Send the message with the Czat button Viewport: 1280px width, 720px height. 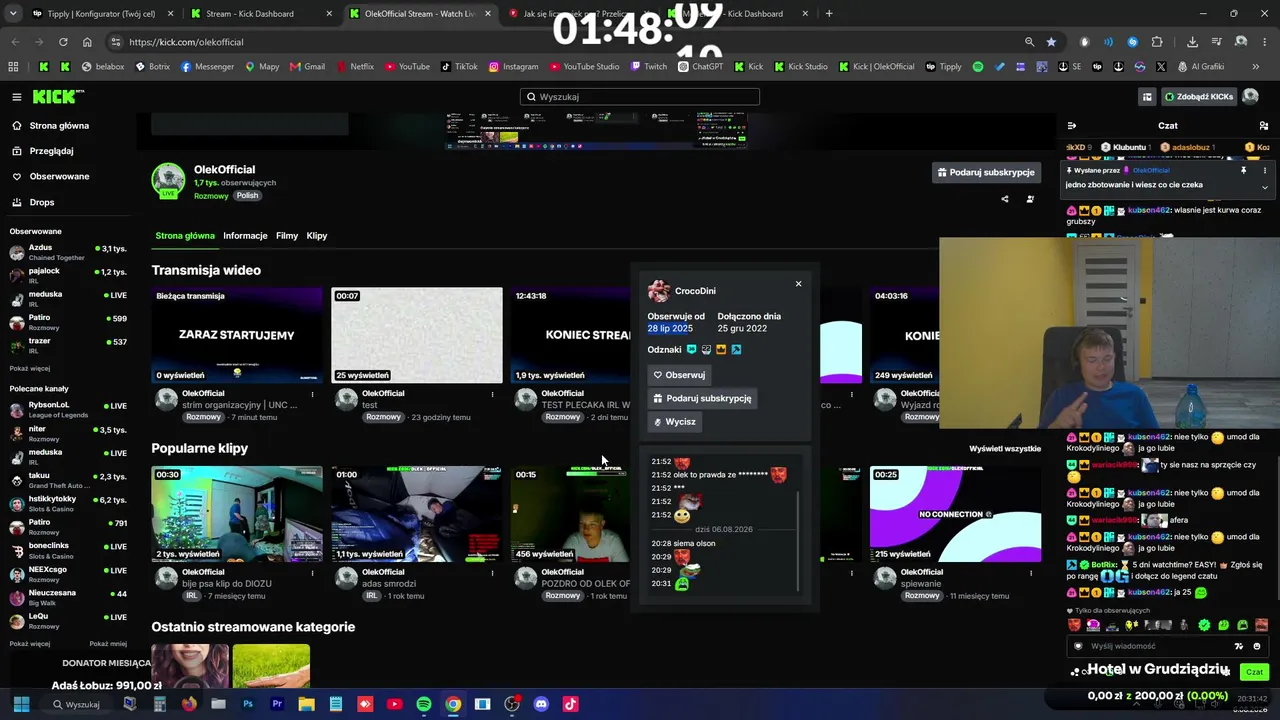click(1254, 672)
